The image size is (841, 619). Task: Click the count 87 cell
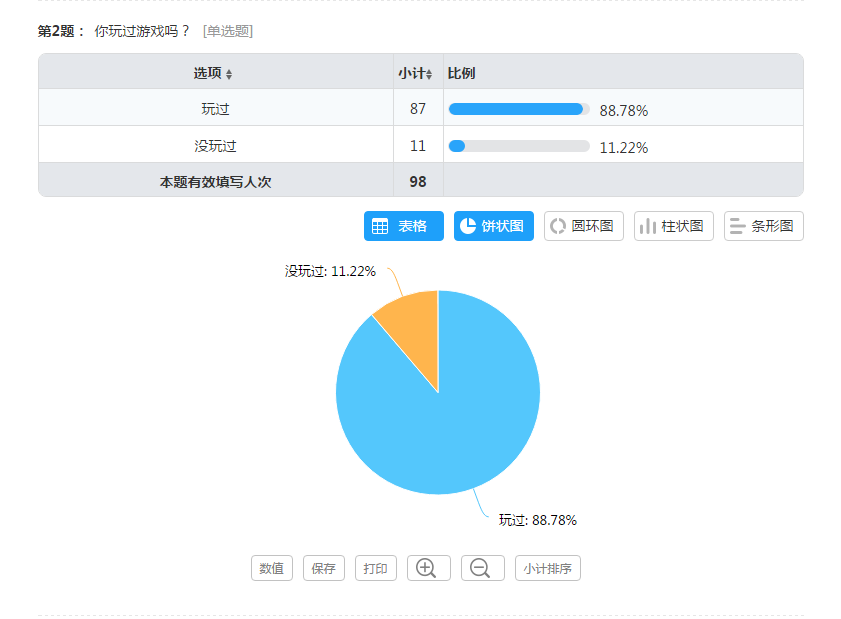[418, 107]
